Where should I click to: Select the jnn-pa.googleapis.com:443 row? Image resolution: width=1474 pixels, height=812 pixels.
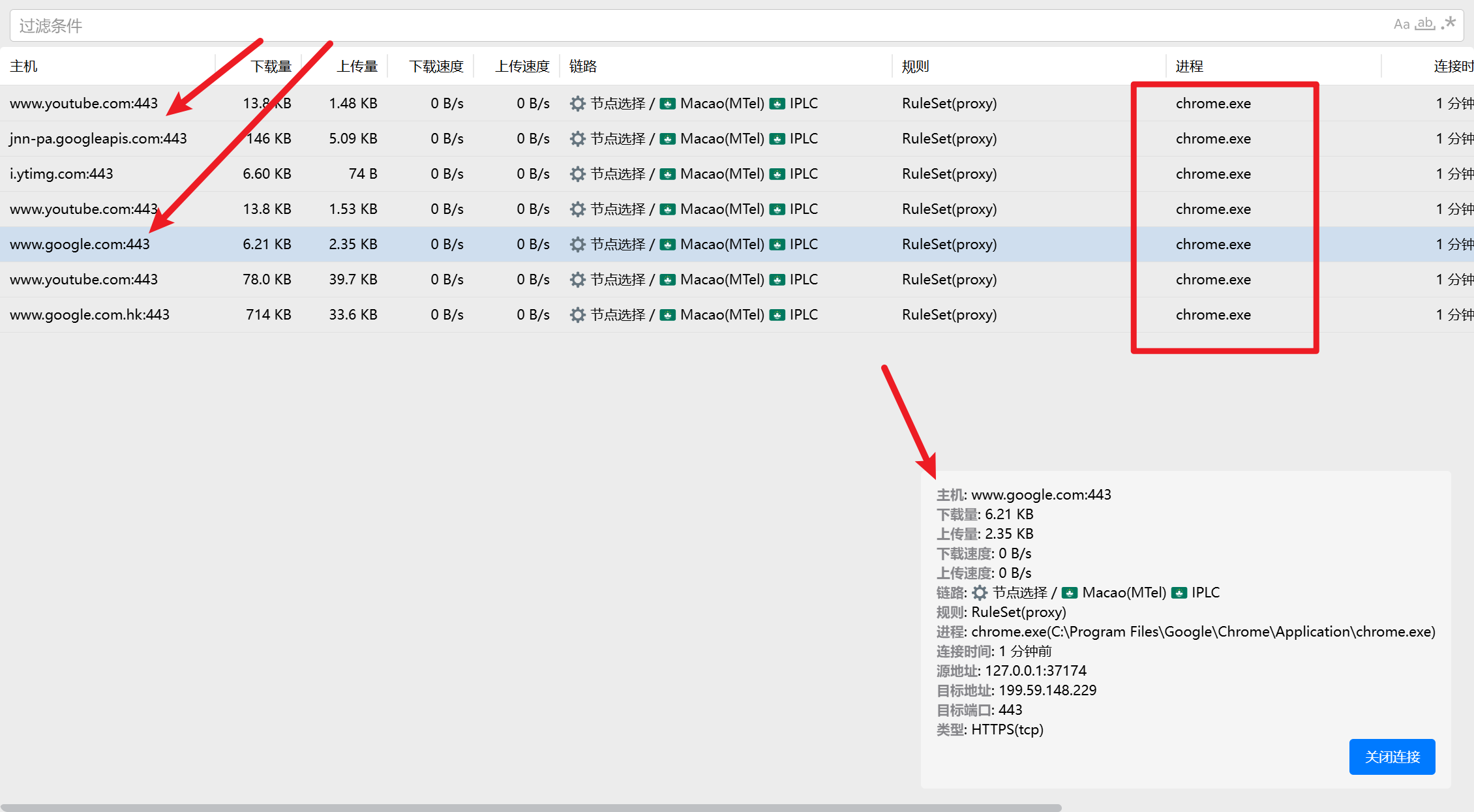coord(737,138)
